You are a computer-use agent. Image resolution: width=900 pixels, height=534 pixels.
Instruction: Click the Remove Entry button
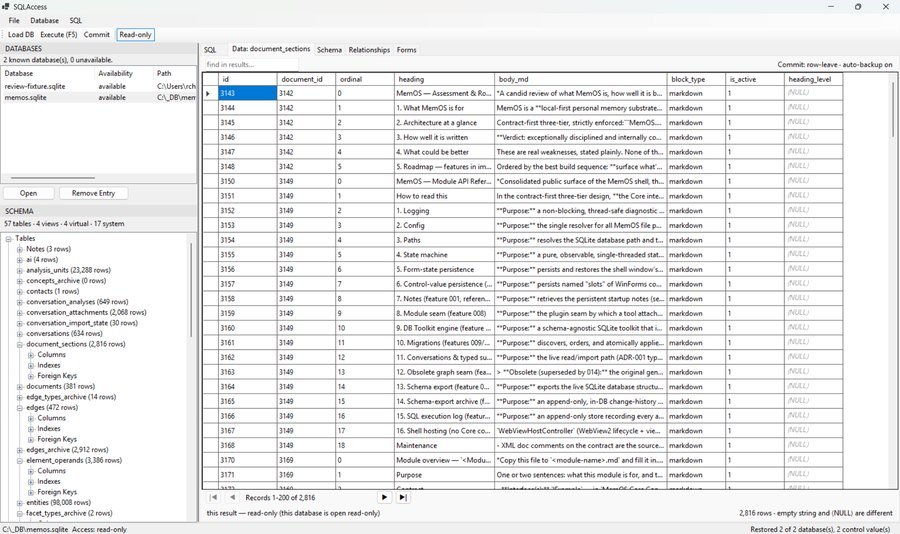coord(93,194)
